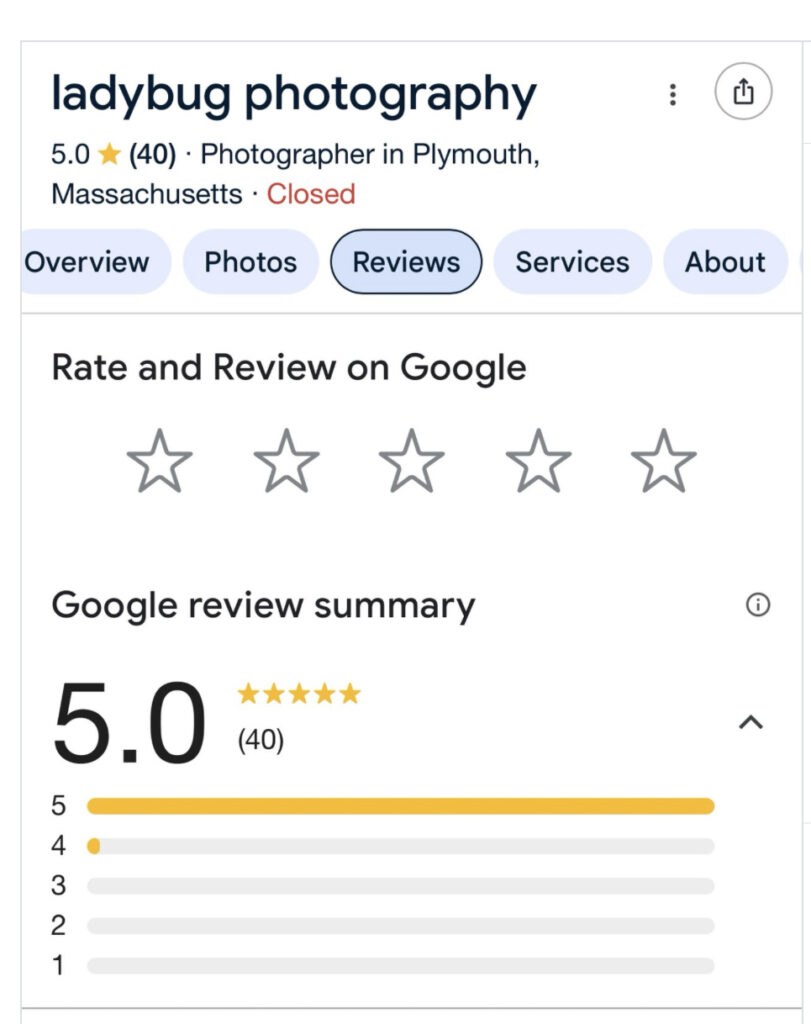Click the share icon button

[x=743, y=93]
